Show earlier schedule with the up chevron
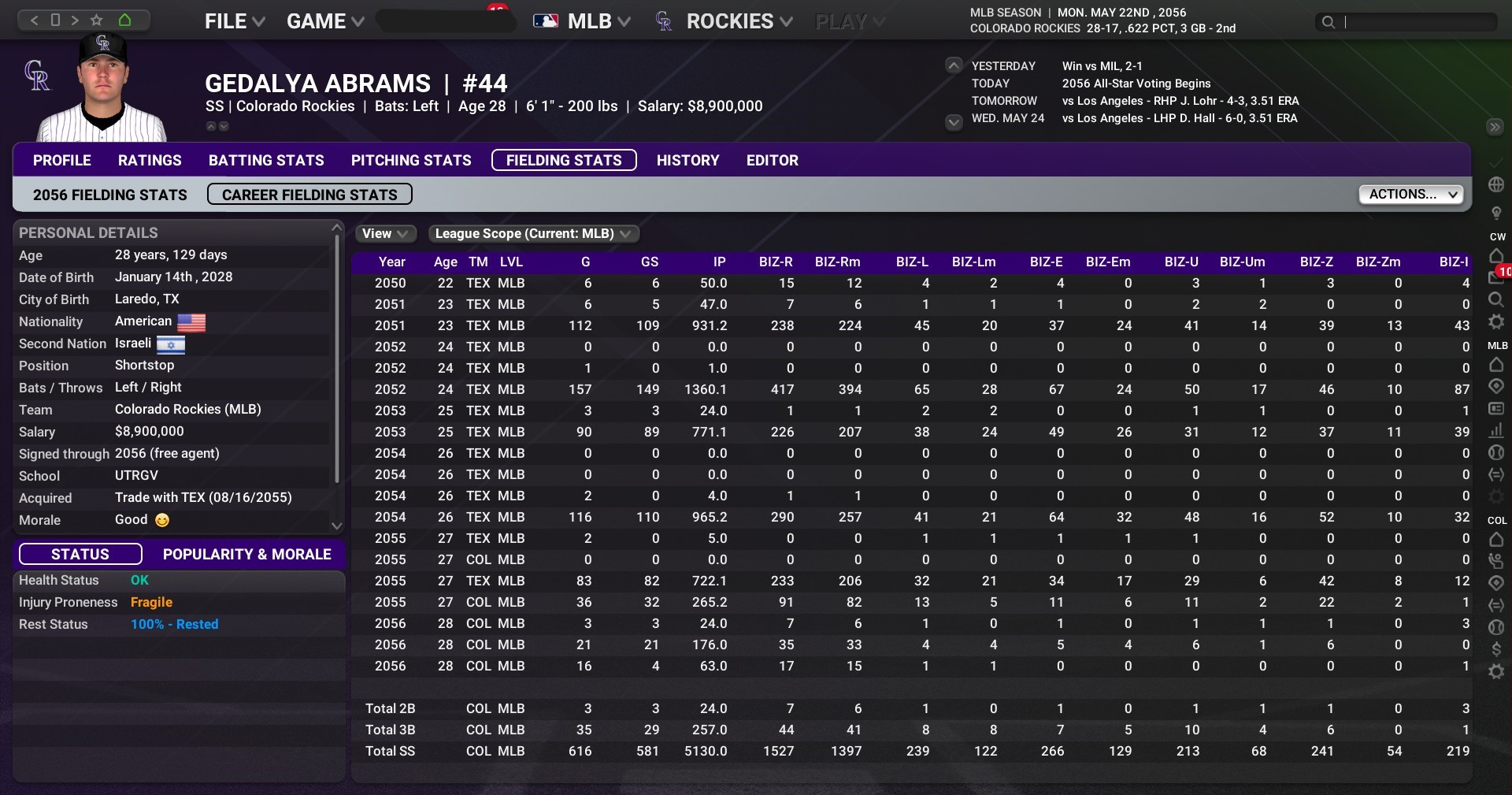 [x=954, y=65]
